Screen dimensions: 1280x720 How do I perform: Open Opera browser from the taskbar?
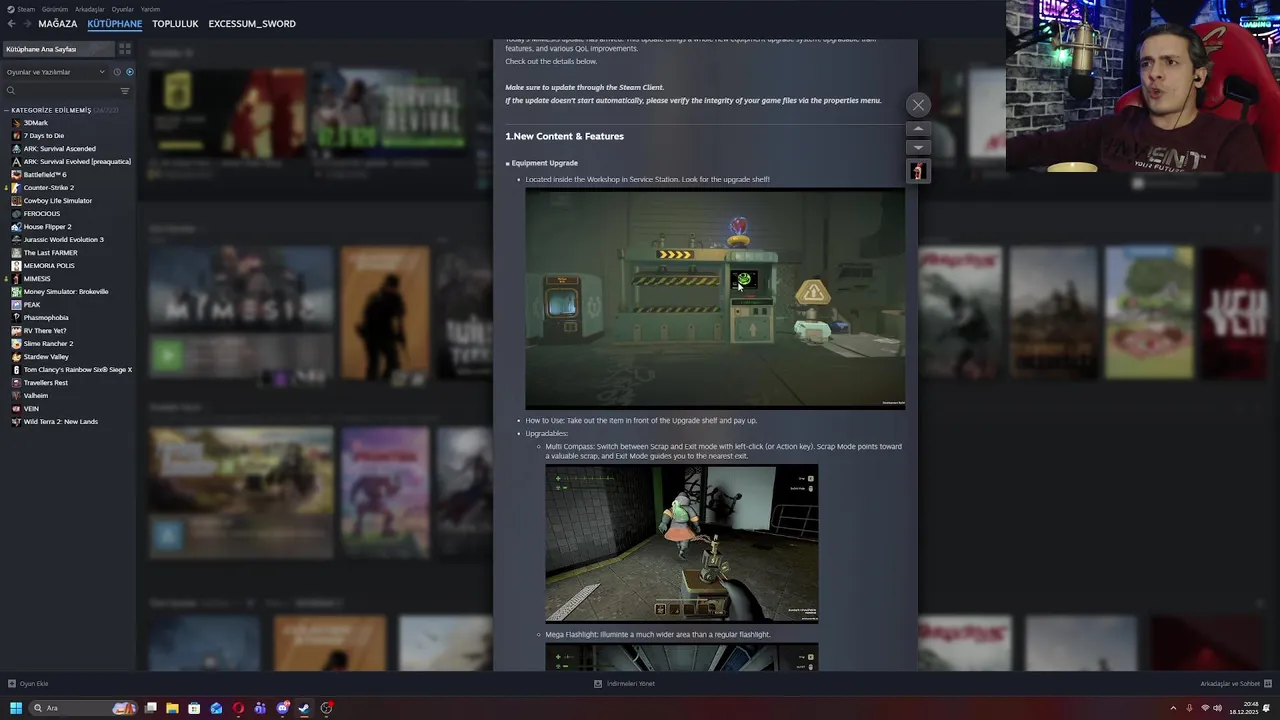(x=238, y=708)
